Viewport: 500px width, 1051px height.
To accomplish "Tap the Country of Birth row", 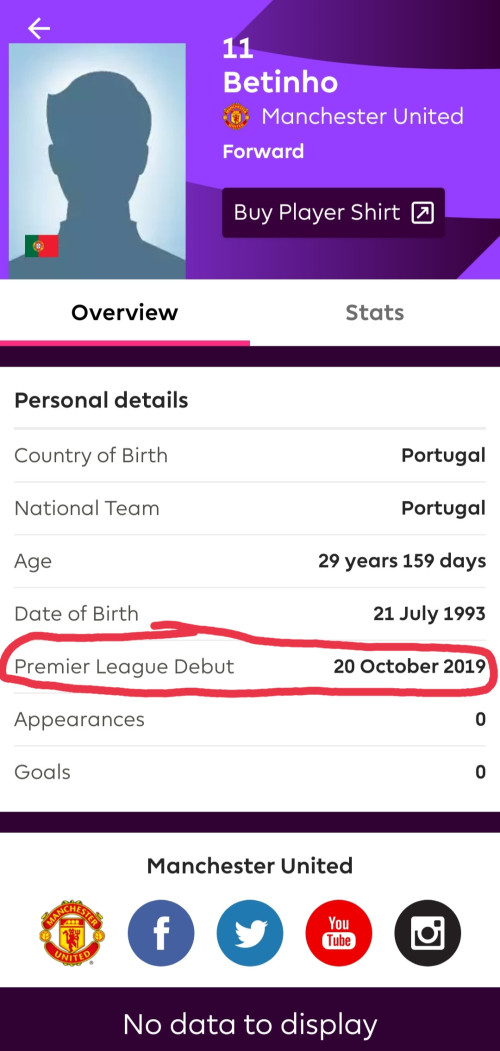I will point(250,456).
